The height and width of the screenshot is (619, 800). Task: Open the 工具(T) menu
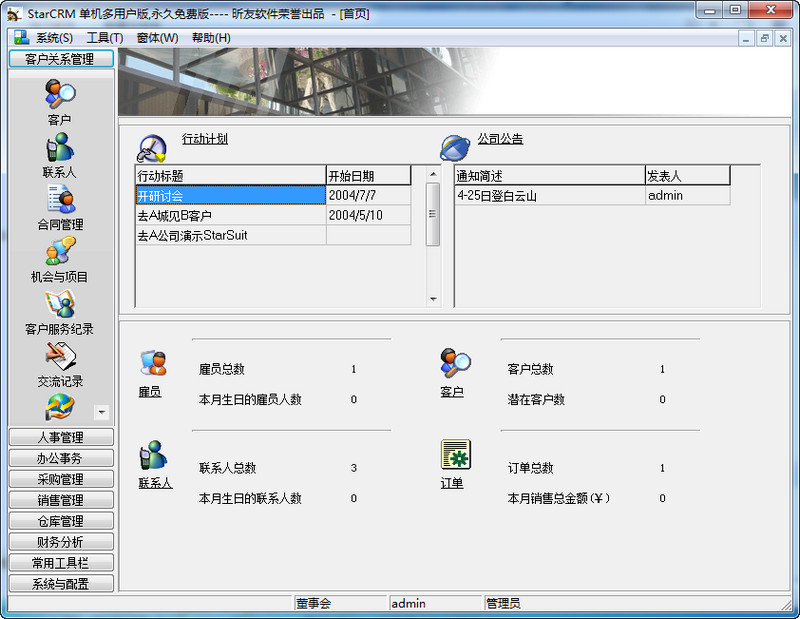[x=105, y=38]
